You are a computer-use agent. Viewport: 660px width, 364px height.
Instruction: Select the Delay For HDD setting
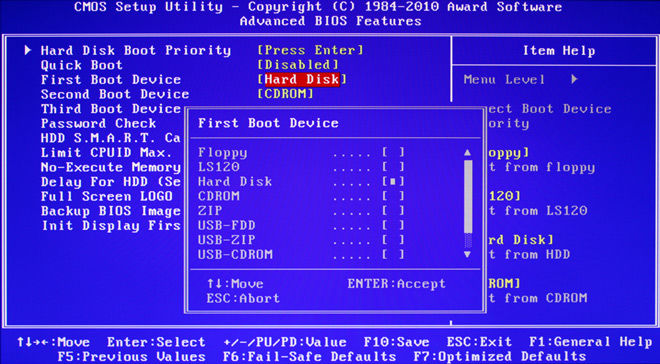click(111, 182)
